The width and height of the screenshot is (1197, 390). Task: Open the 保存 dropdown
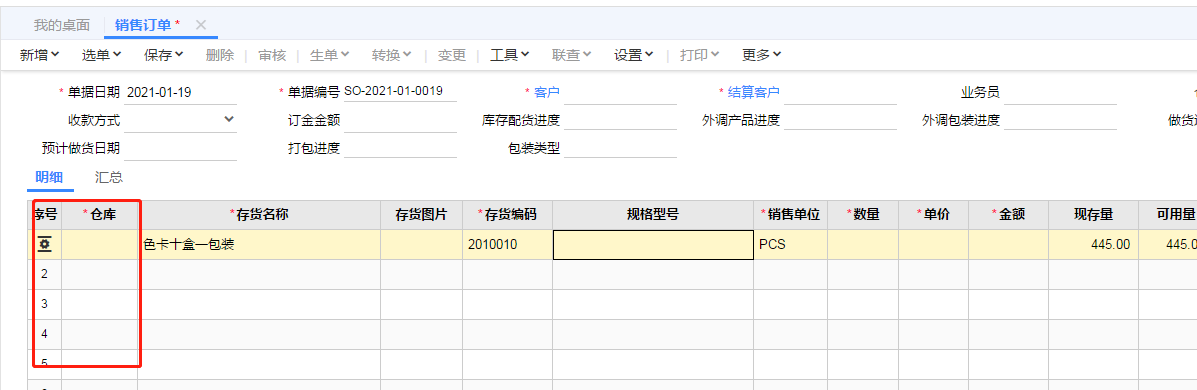(x=163, y=55)
